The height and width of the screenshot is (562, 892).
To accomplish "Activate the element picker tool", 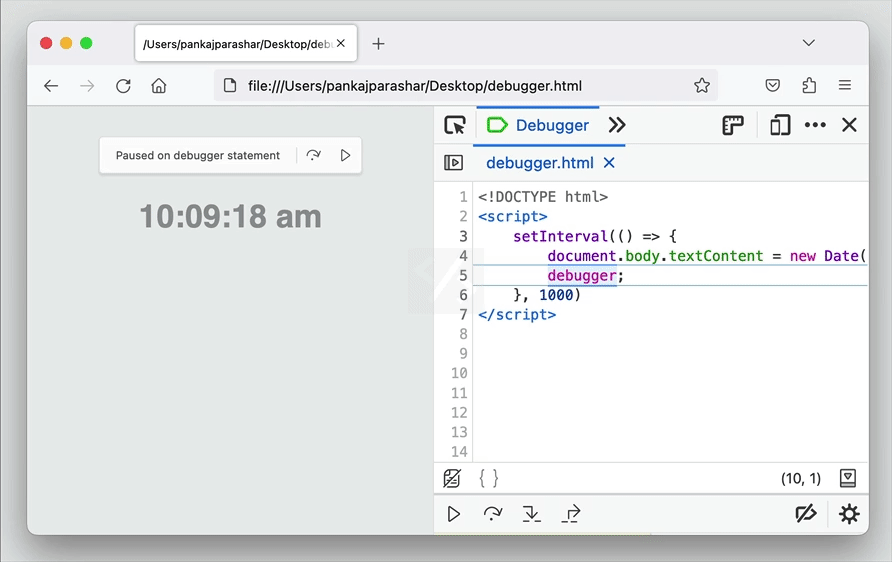I will [455, 125].
